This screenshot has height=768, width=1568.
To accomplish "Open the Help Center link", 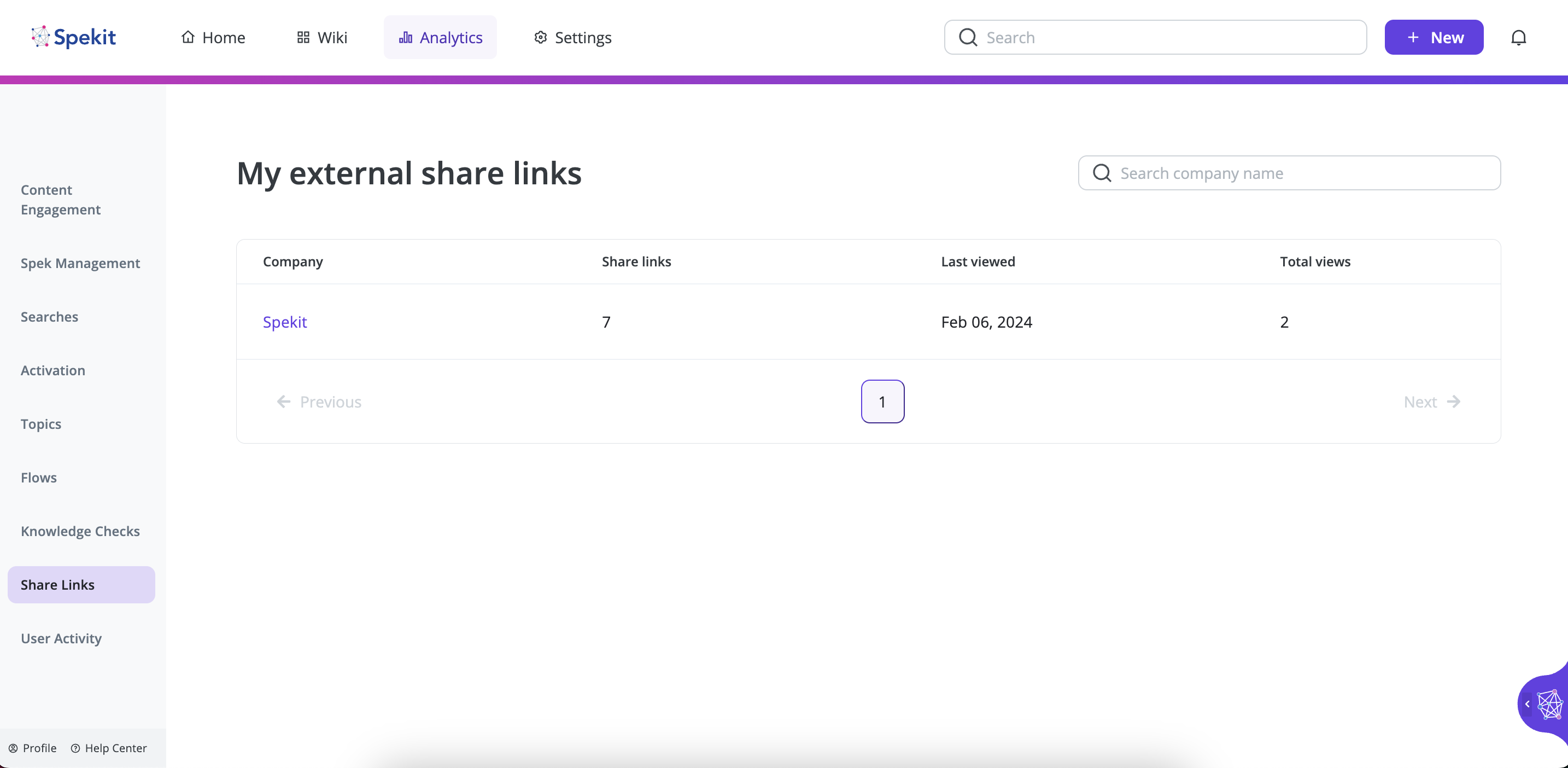I will point(109,748).
